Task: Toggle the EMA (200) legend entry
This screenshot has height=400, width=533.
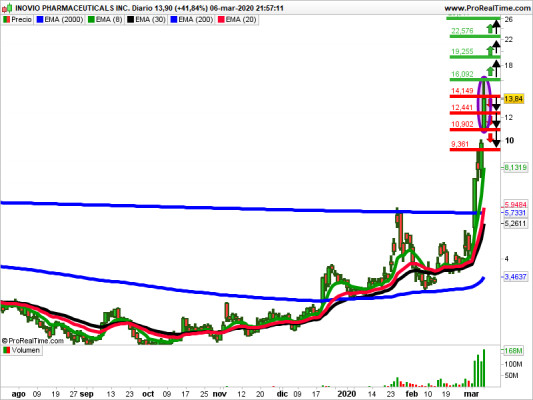Action: pos(192,20)
